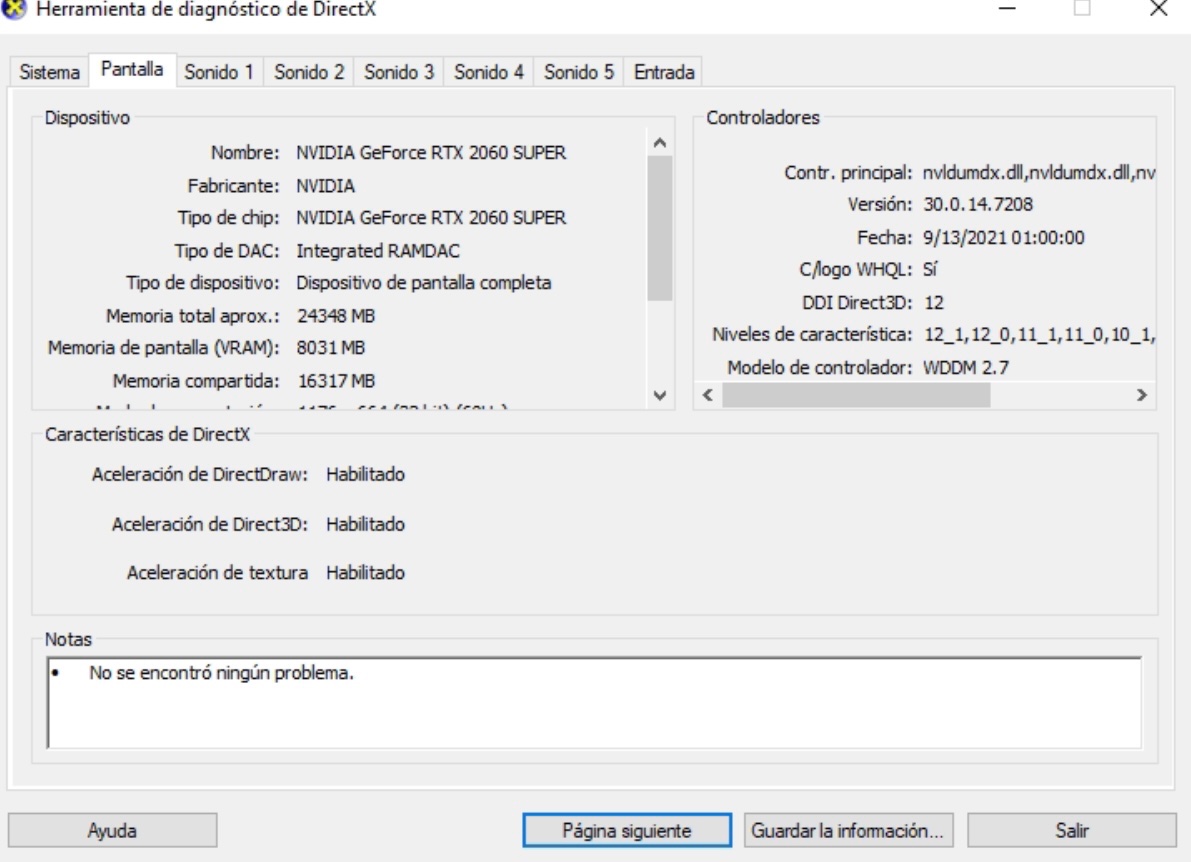Click DirectDraw acceleration 'Habilitado' status
Viewport: 1191px width, 862px height.
[x=365, y=475]
